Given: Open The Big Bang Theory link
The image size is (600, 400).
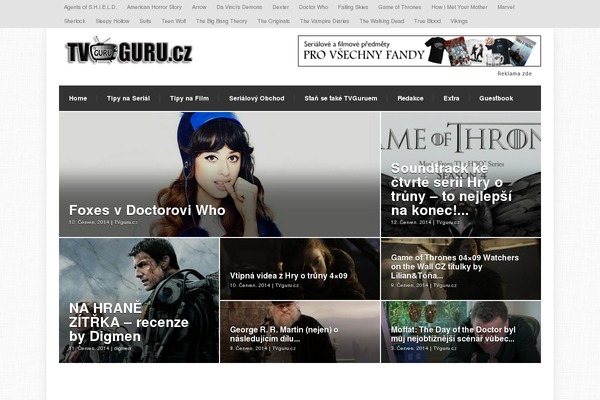Looking at the screenshot, I should 222,21.
